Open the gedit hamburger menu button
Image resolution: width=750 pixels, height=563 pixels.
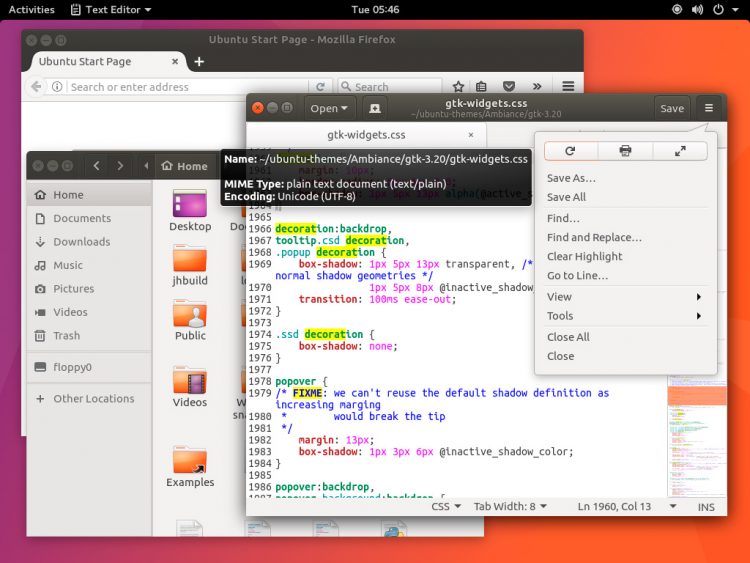[x=708, y=108]
